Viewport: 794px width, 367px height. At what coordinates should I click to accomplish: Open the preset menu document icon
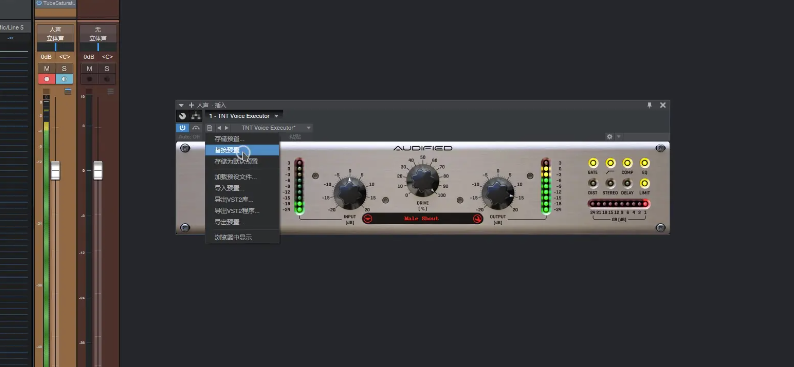coord(210,128)
